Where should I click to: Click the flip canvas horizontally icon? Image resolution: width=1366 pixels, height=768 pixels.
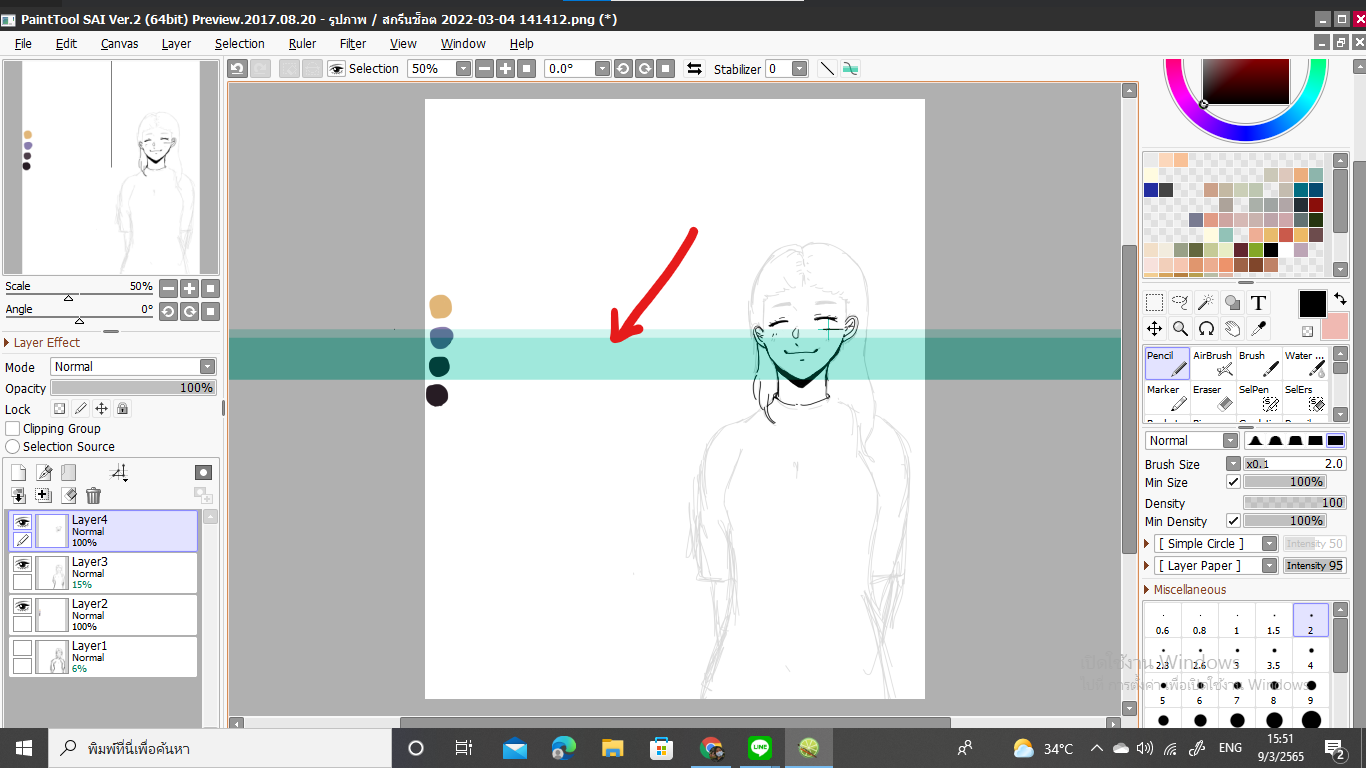(694, 69)
